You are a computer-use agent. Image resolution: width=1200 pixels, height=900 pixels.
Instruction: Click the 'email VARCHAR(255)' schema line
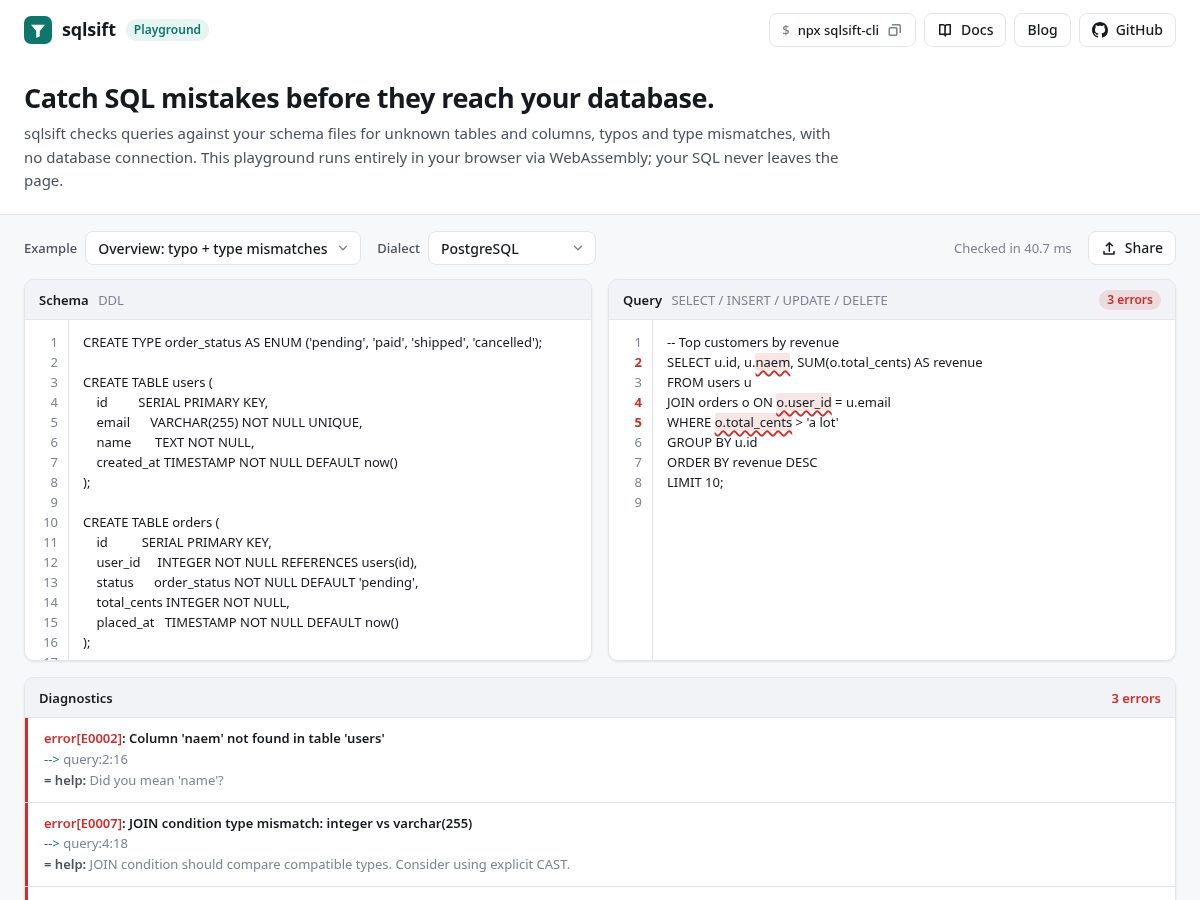(229, 422)
